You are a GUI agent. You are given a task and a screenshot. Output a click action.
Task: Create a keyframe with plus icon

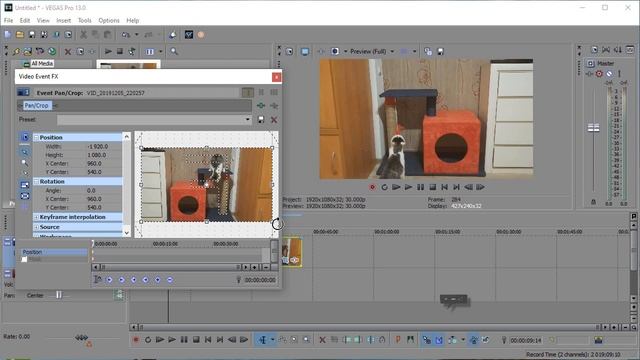(158, 280)
